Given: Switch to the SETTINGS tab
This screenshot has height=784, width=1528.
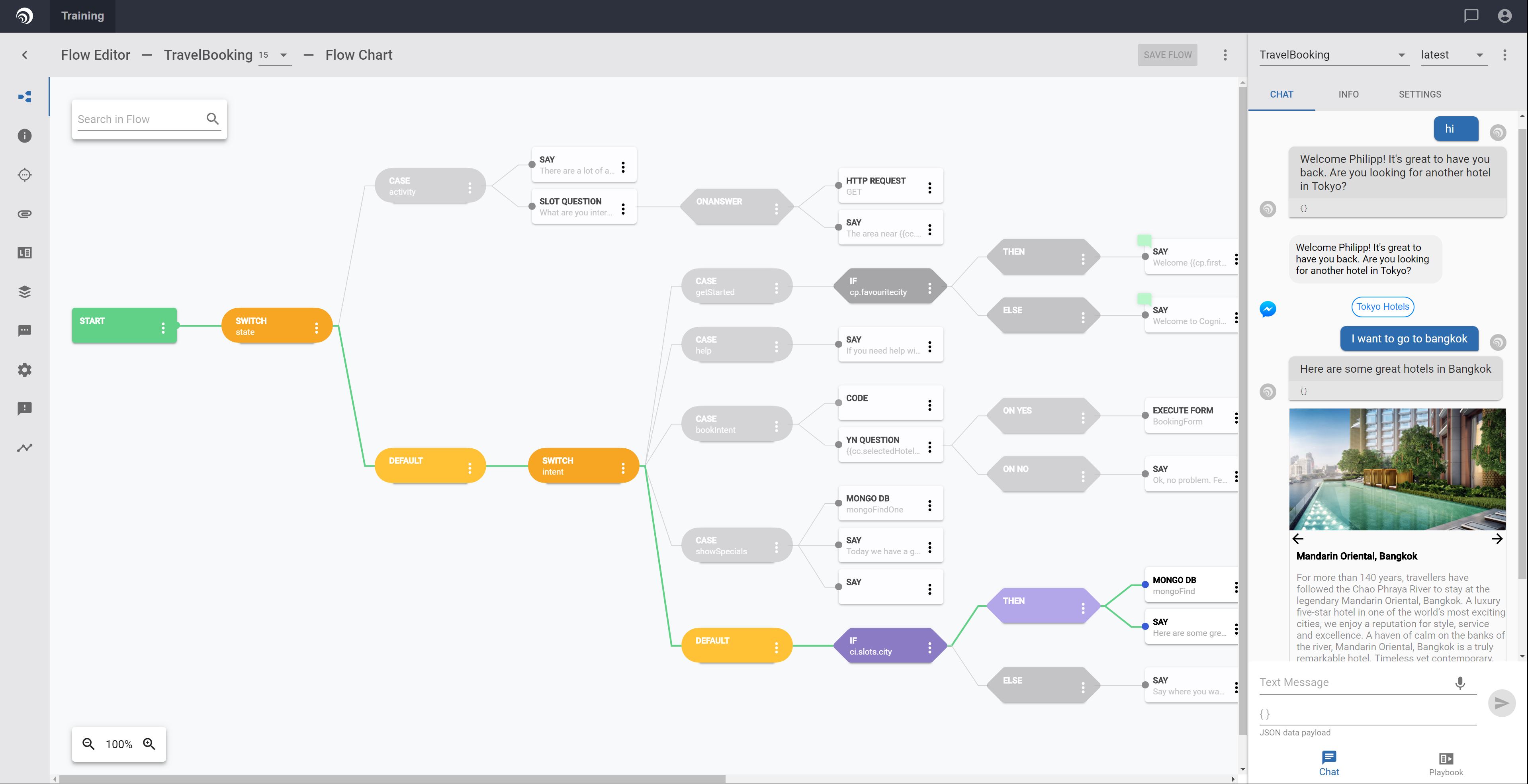Looking at the screenshot, I should (1419, 94).
